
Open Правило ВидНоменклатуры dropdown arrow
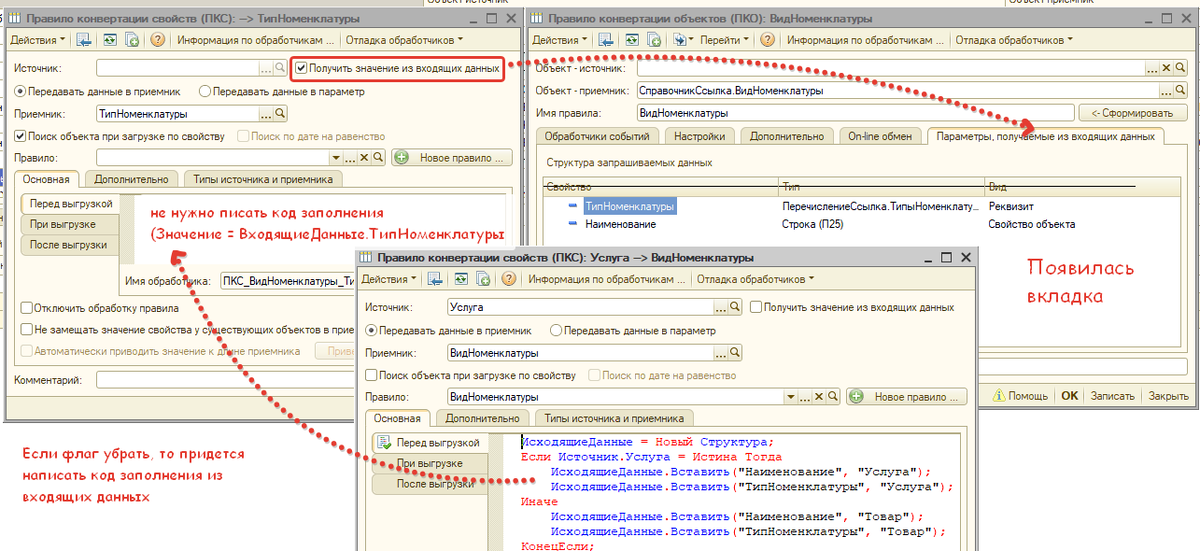(790, 397)
